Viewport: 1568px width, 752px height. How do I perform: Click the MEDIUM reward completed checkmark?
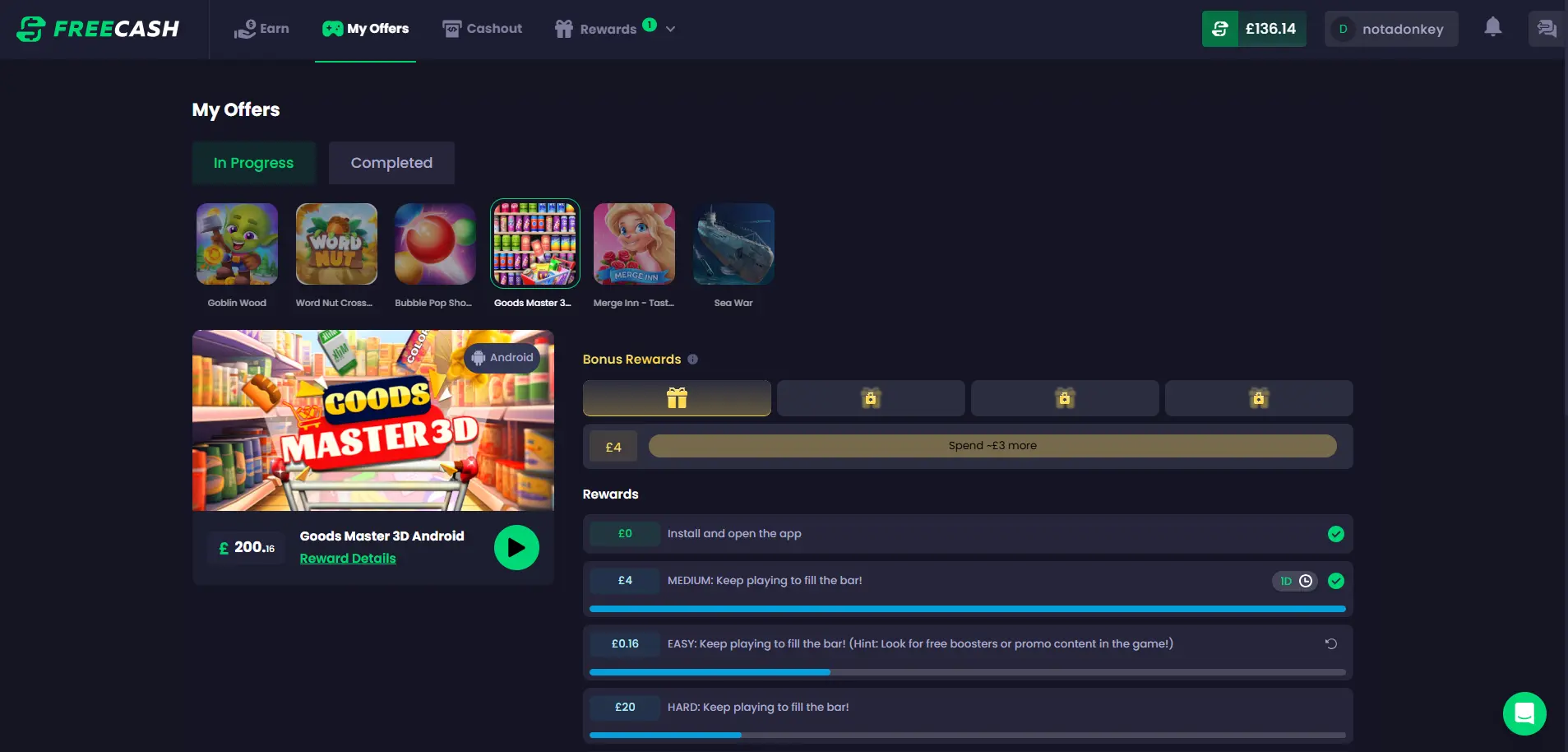point(1336,581)
